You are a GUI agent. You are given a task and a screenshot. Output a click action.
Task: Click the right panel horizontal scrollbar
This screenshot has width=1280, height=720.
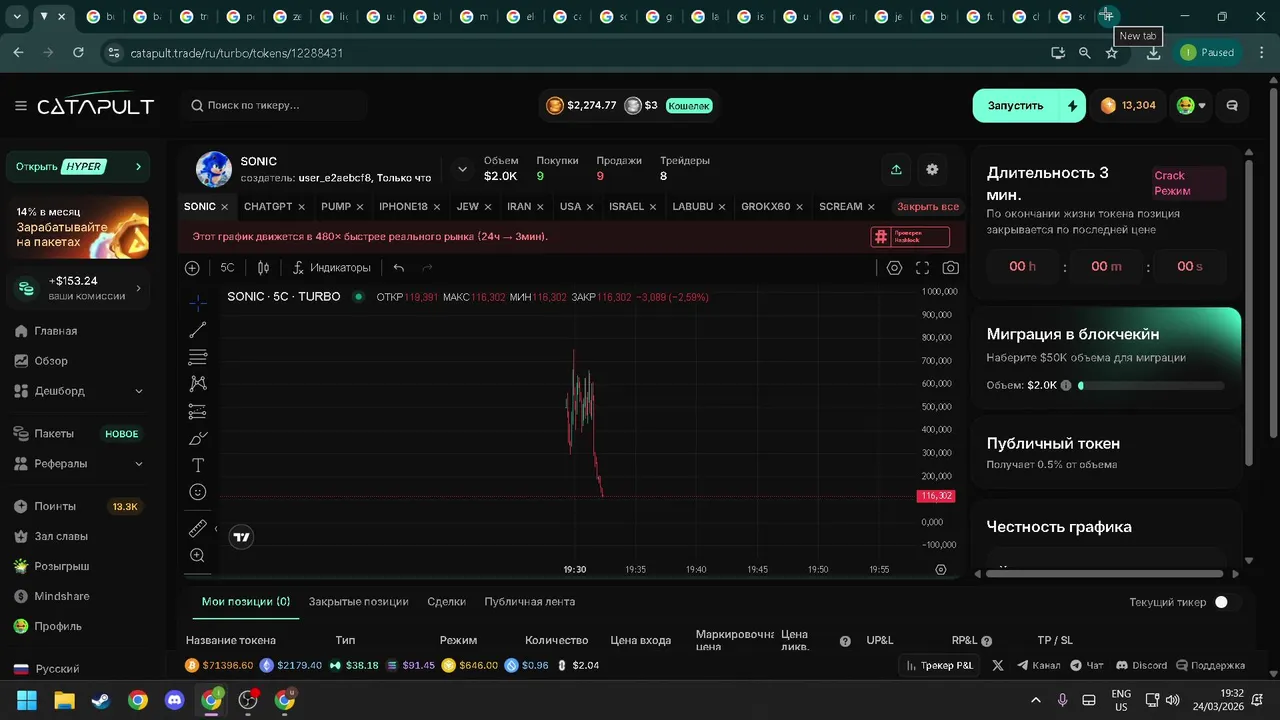pyautogui.click(x=1104, y=574)
